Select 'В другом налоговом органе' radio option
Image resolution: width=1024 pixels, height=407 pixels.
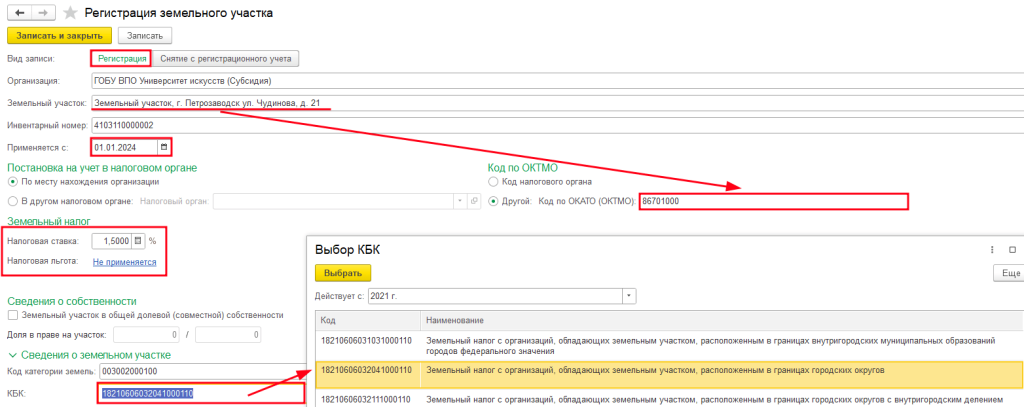pos(12,201)
